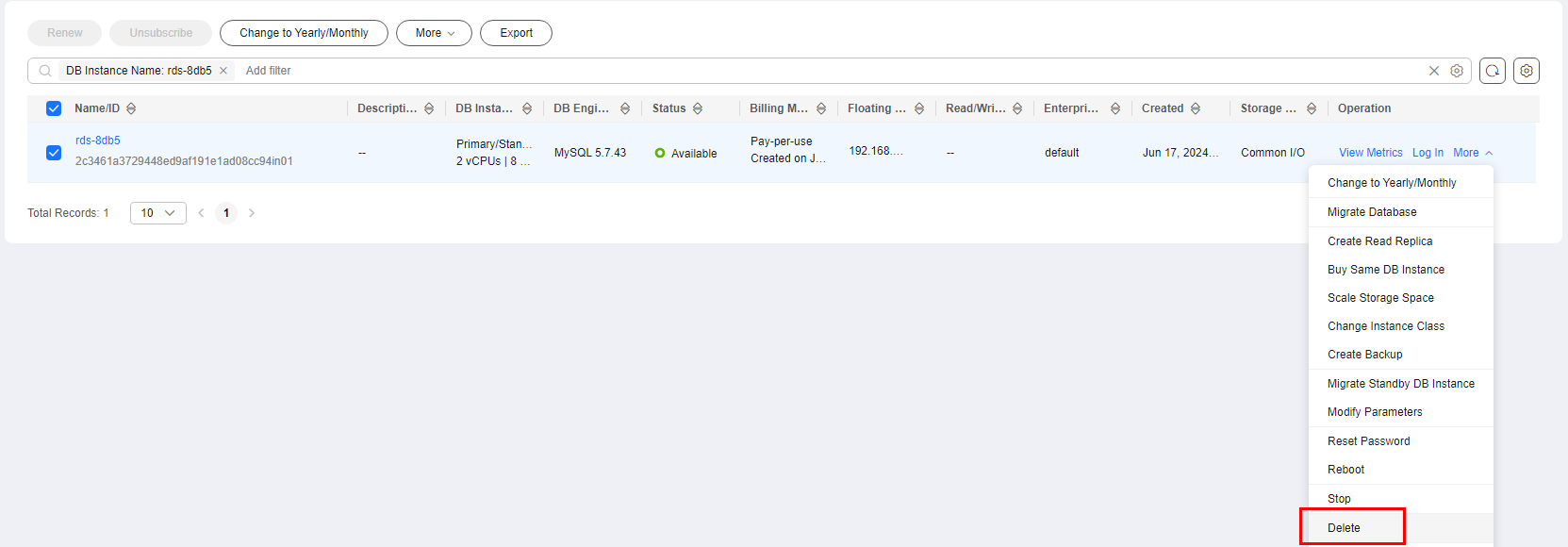The width and height of the screenshot is (1568, 547).
Task: Click the 192.168 floating IP cell
Action: [876, 151]
